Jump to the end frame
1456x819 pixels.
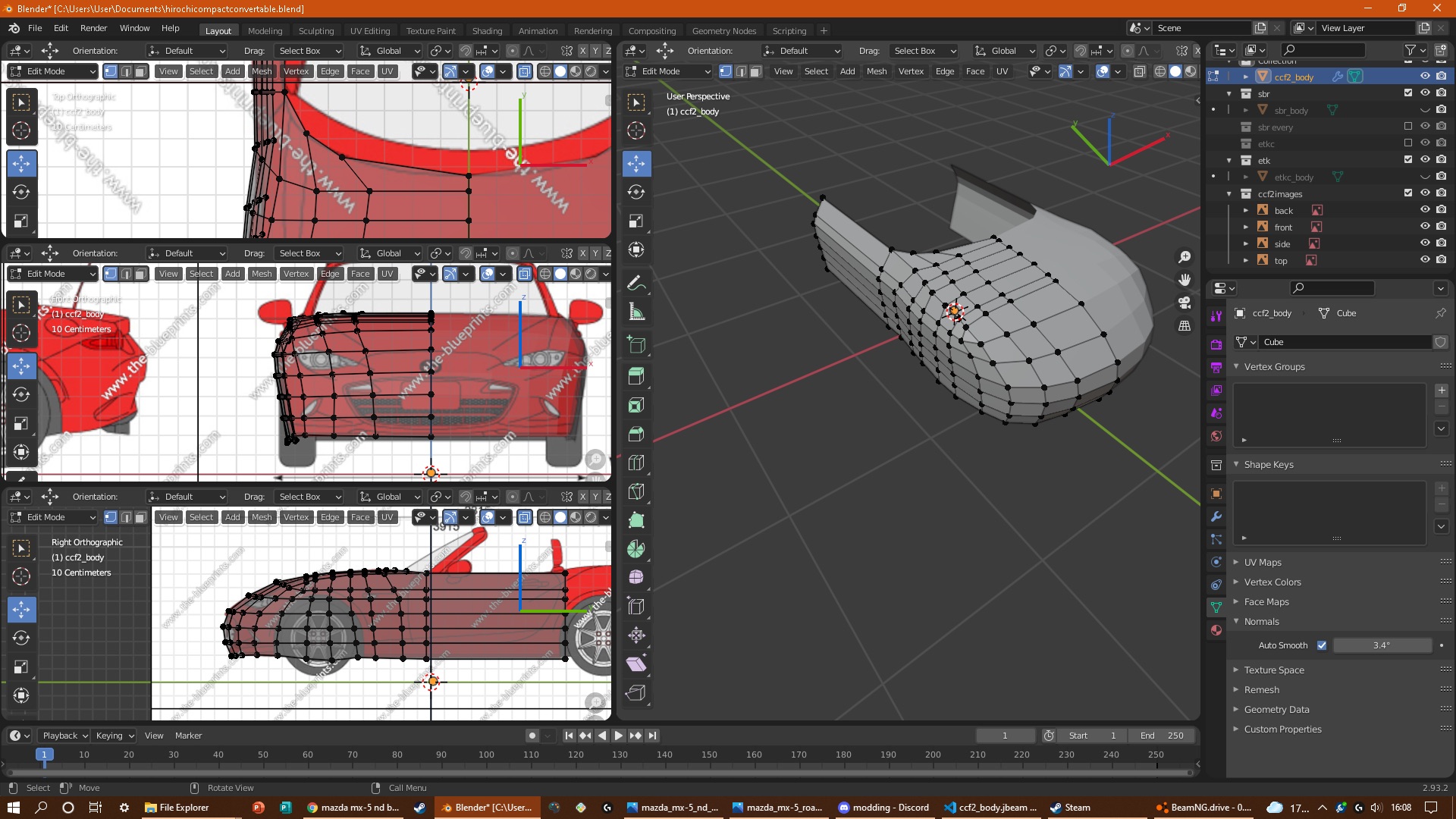coord(652,736)
